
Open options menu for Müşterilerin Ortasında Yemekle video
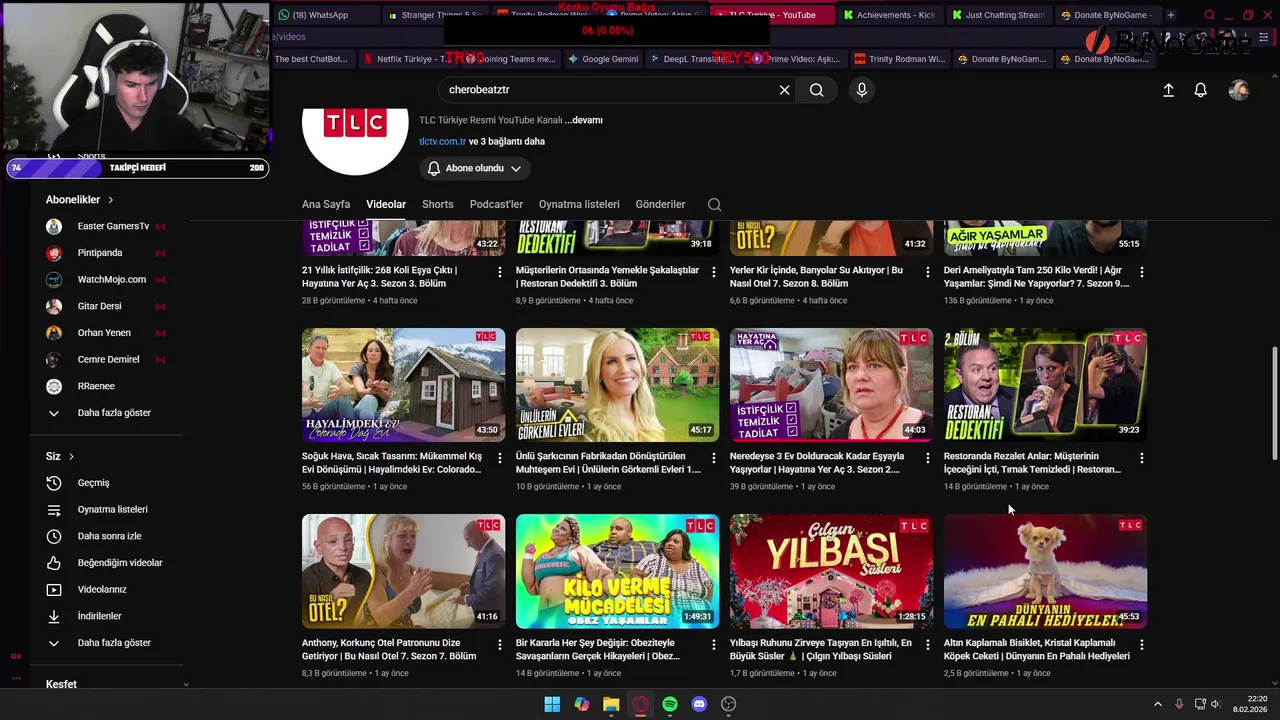(x=714, y=271)
